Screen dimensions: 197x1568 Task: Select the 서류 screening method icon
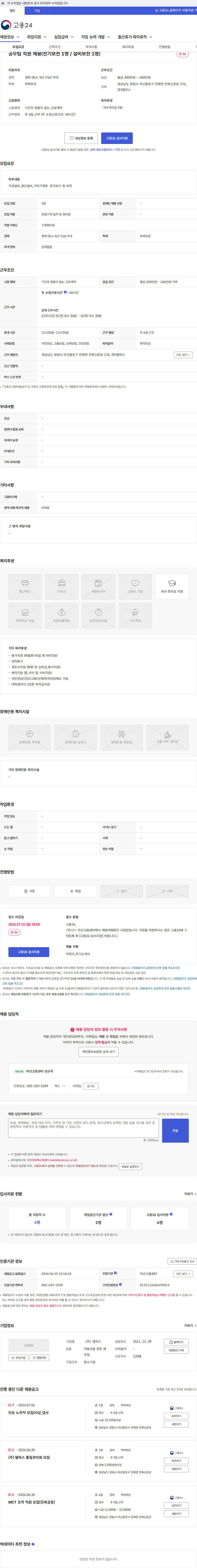(x=29, y=891)
